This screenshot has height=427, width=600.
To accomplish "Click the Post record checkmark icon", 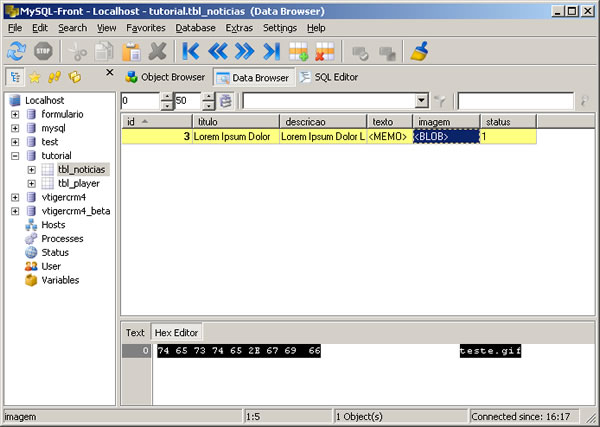I will click(360, 53).
